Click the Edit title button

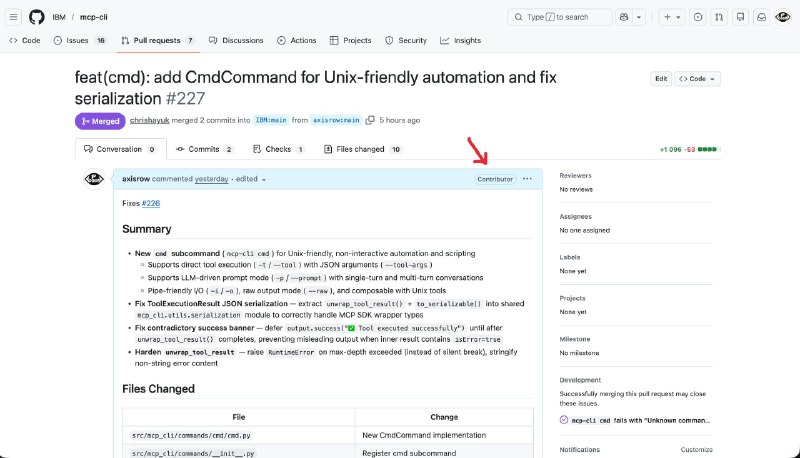(661, 78)
